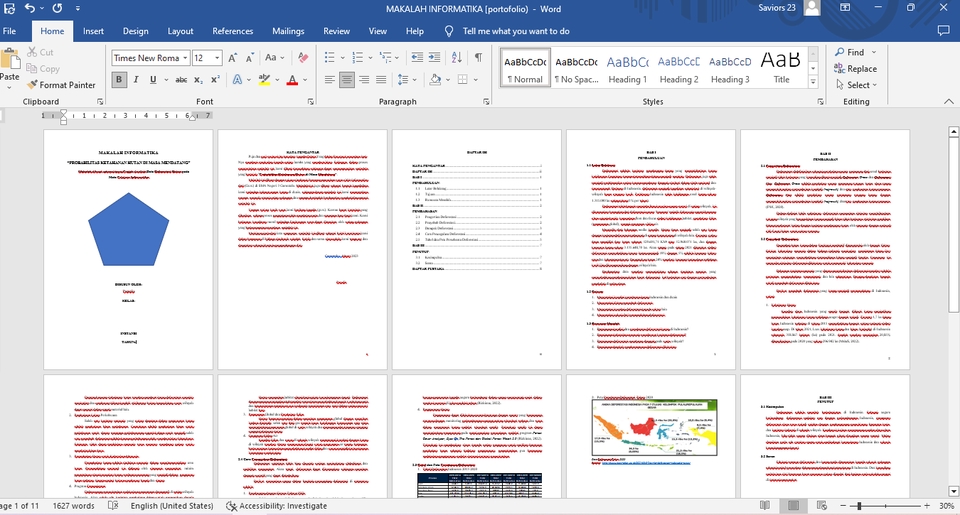Open the font name dropdown
Viewport: 960px width, 515px height.
[x=185, y=58]
